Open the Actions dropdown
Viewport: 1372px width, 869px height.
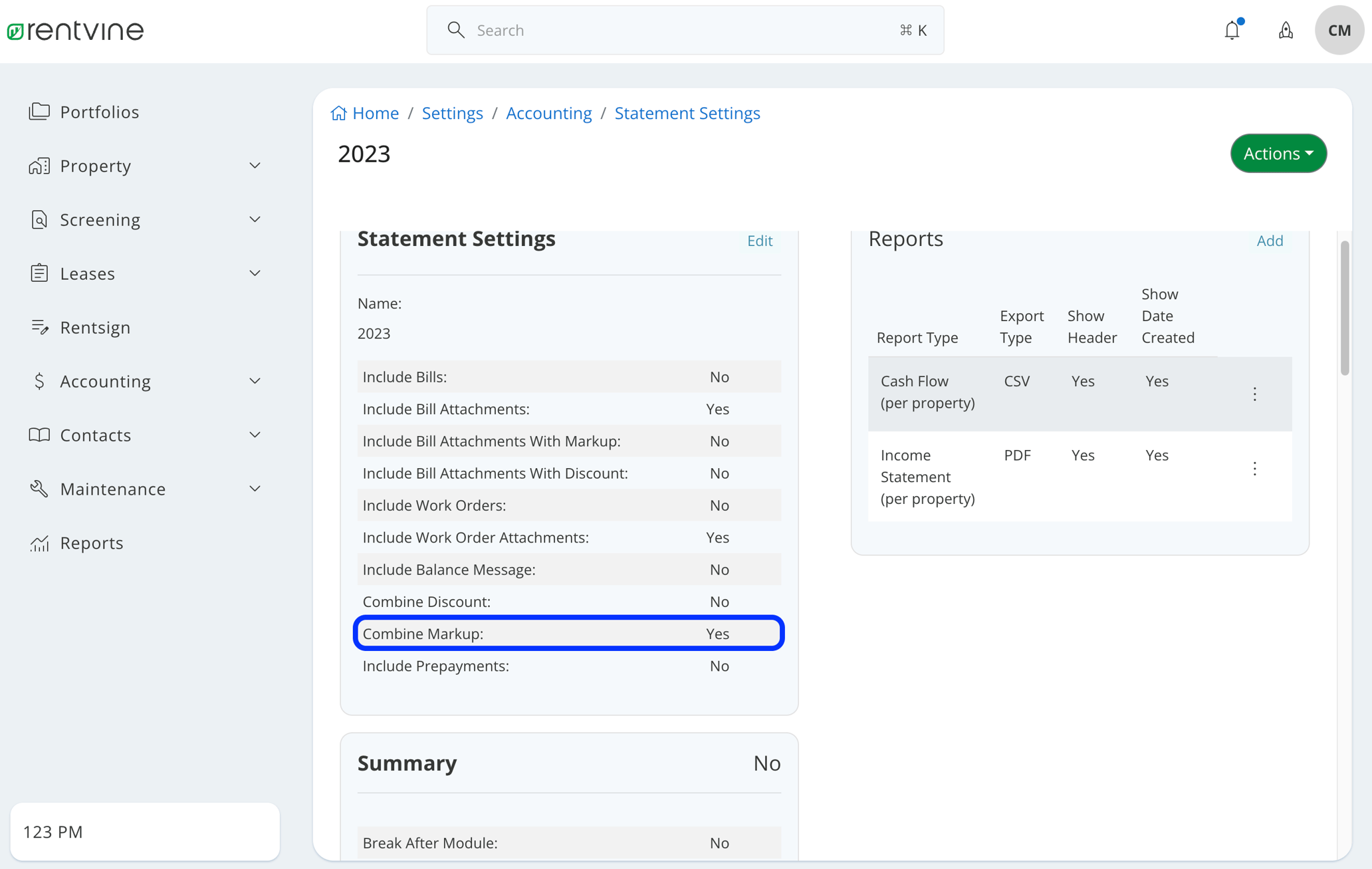point(1278,153)
